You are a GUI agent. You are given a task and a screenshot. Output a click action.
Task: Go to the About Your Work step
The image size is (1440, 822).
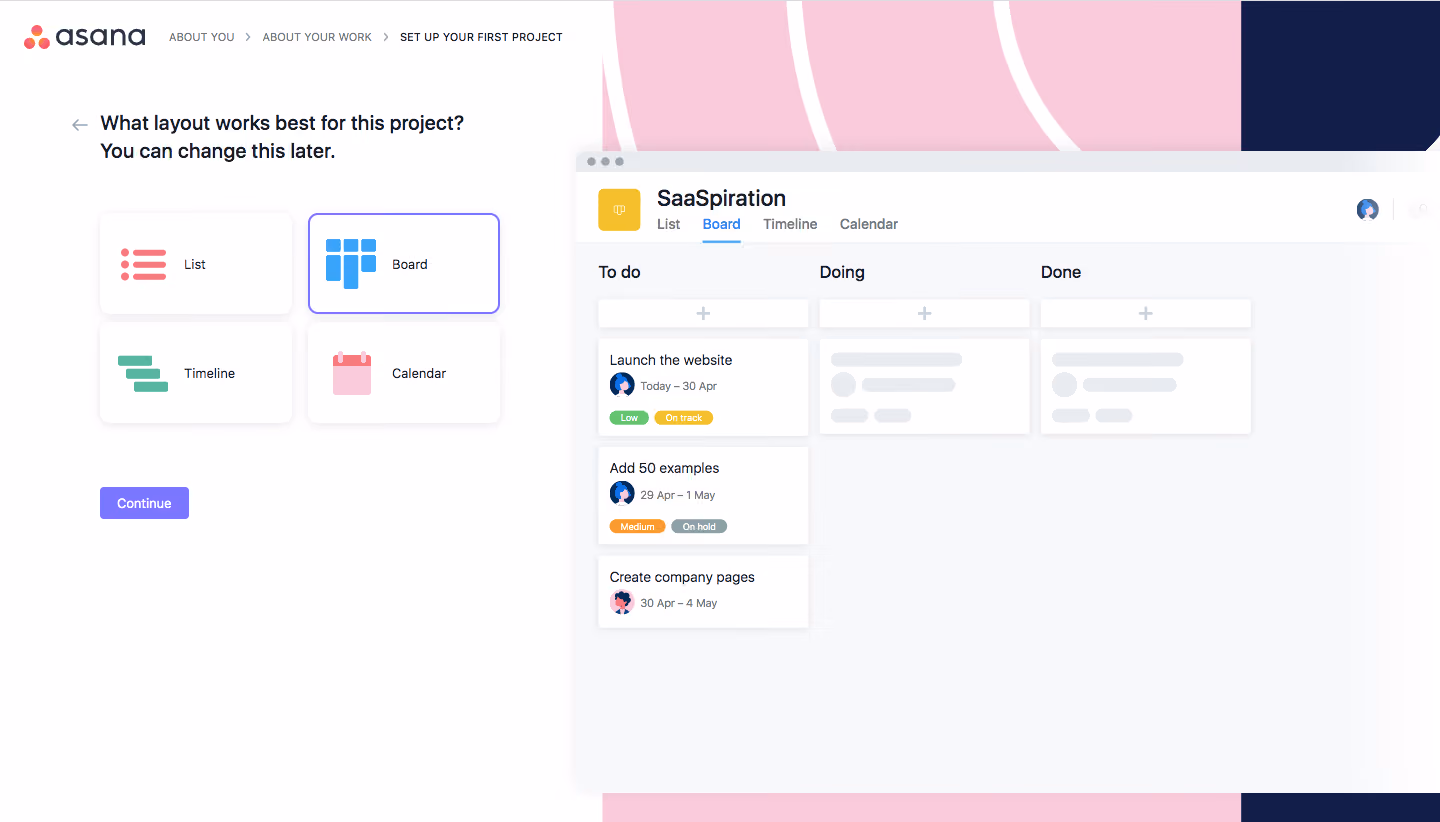click(317, 37)
